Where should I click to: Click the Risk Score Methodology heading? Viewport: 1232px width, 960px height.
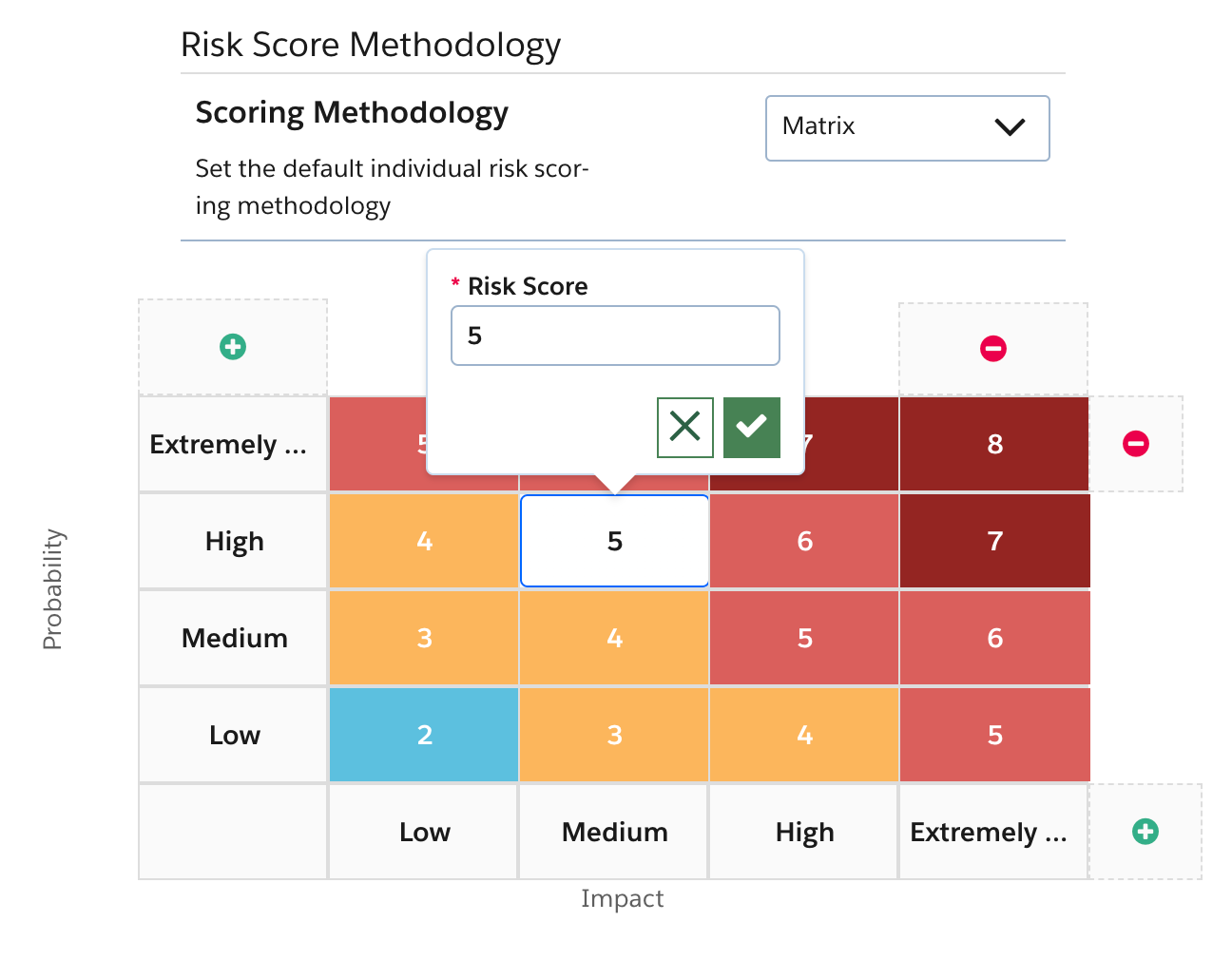[371, 44]
